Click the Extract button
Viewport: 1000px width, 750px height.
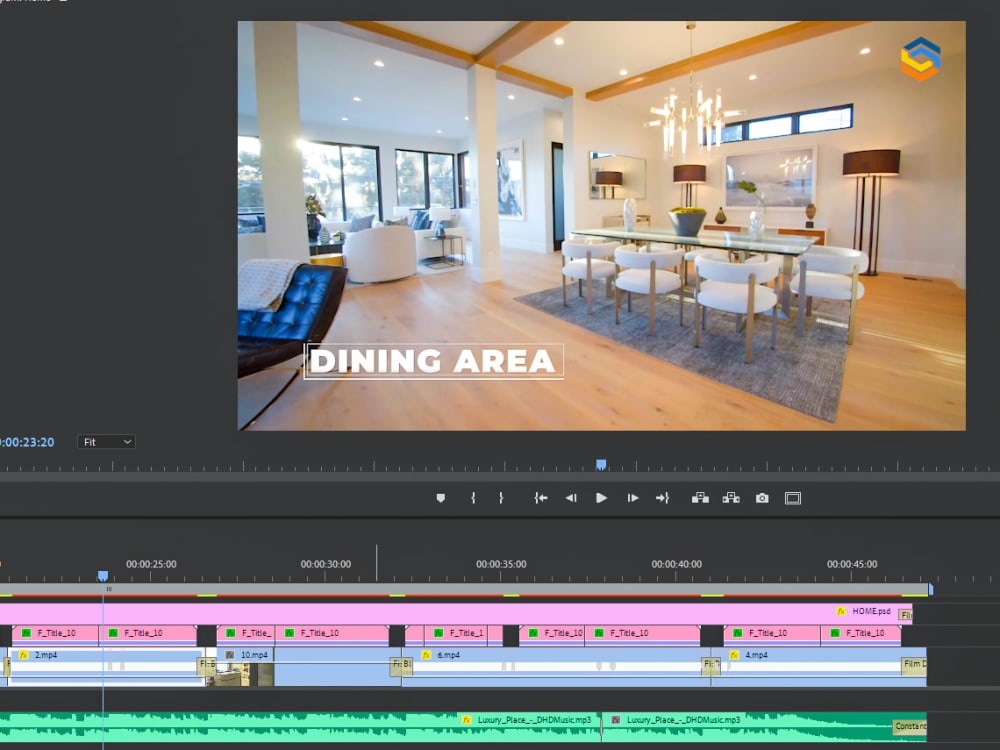pyautogui.click(x=731, y=498)
